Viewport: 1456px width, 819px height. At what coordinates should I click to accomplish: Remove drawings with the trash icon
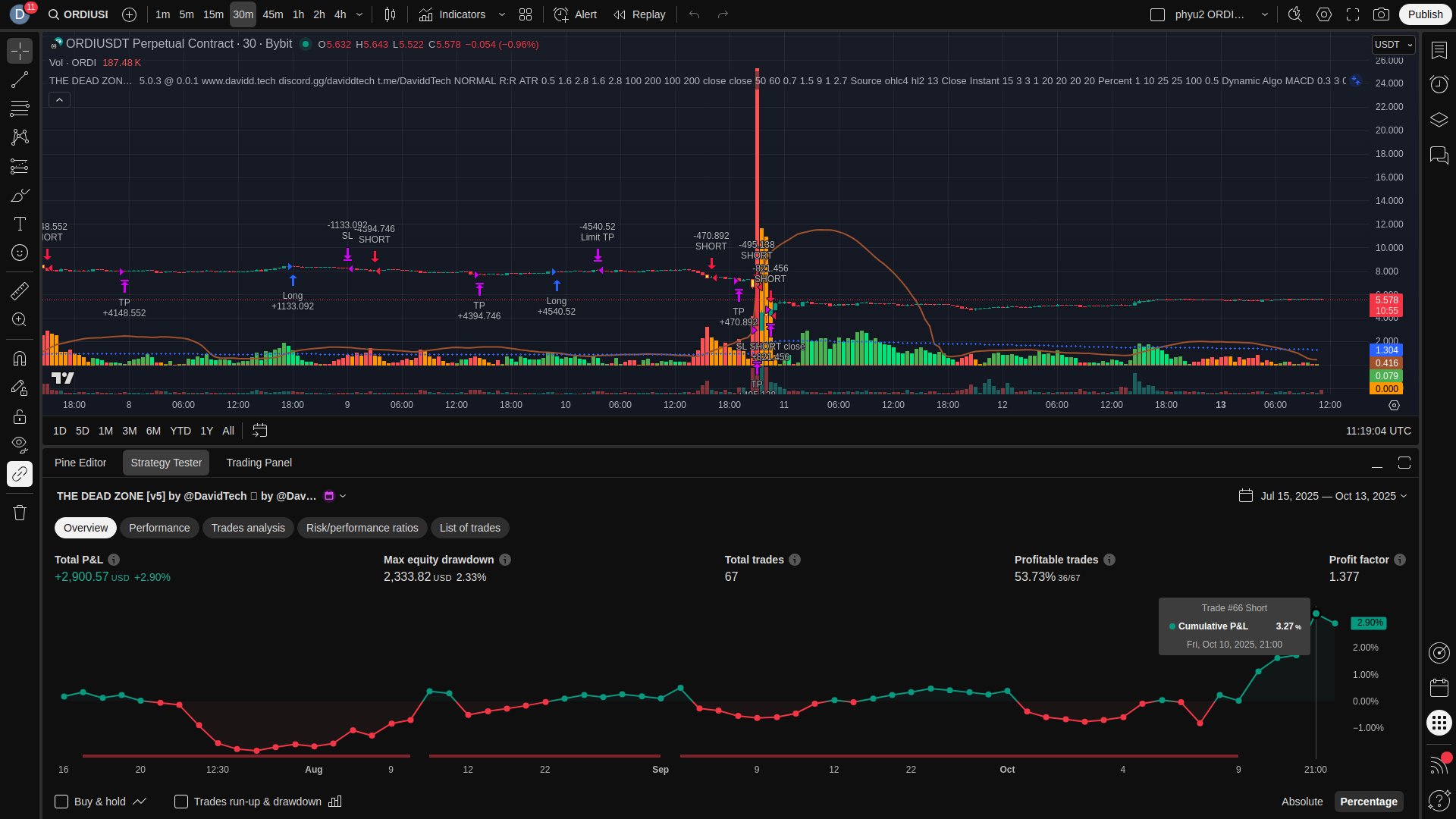(x=20, y=513)
